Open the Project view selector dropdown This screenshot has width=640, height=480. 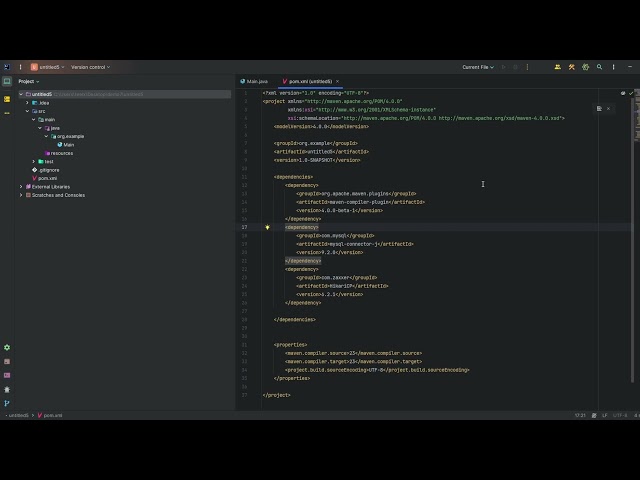[29, 81]
